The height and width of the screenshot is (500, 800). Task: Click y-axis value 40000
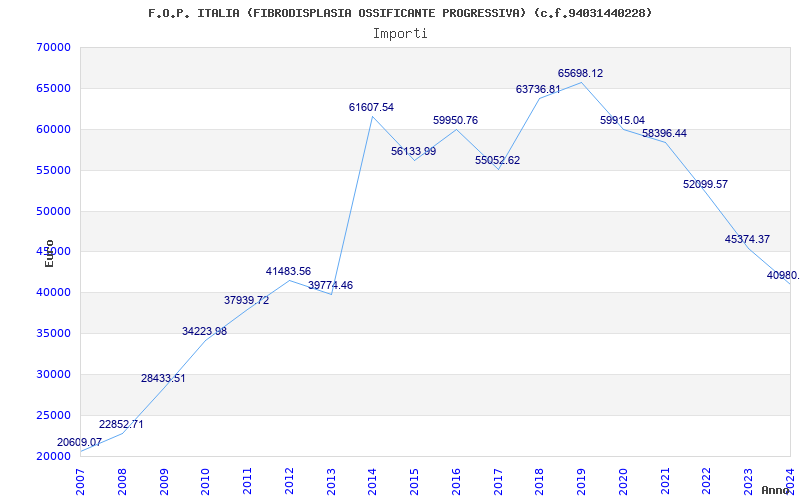click(x=53, y=292)
